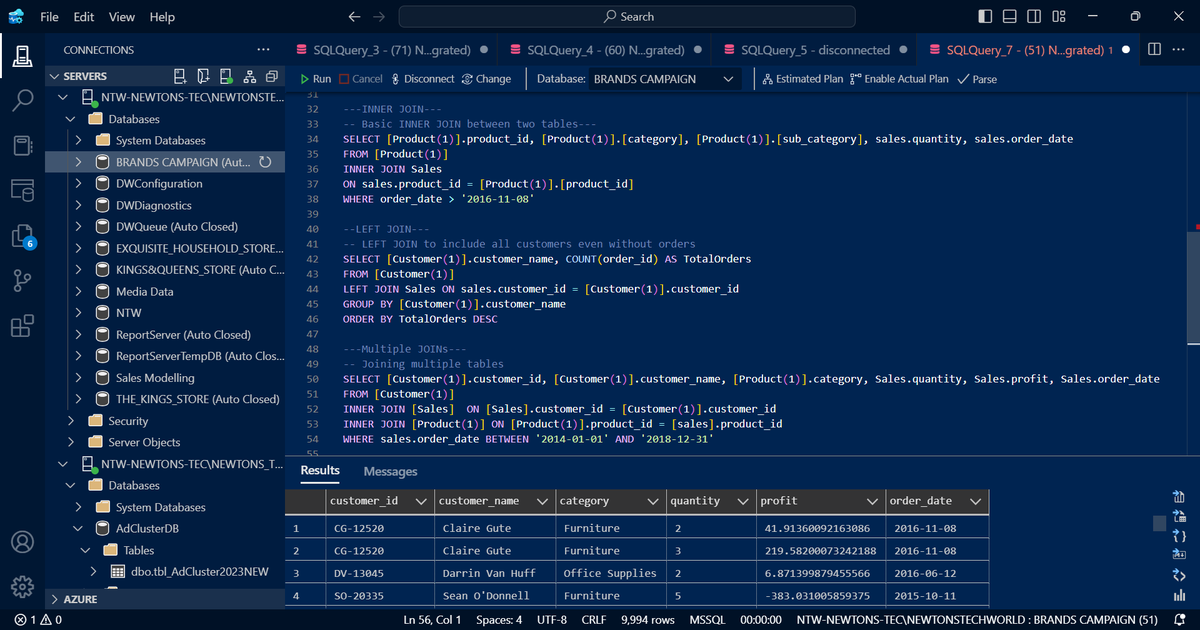Switch to the SQLQuery_3 tab

coord(391,50)
